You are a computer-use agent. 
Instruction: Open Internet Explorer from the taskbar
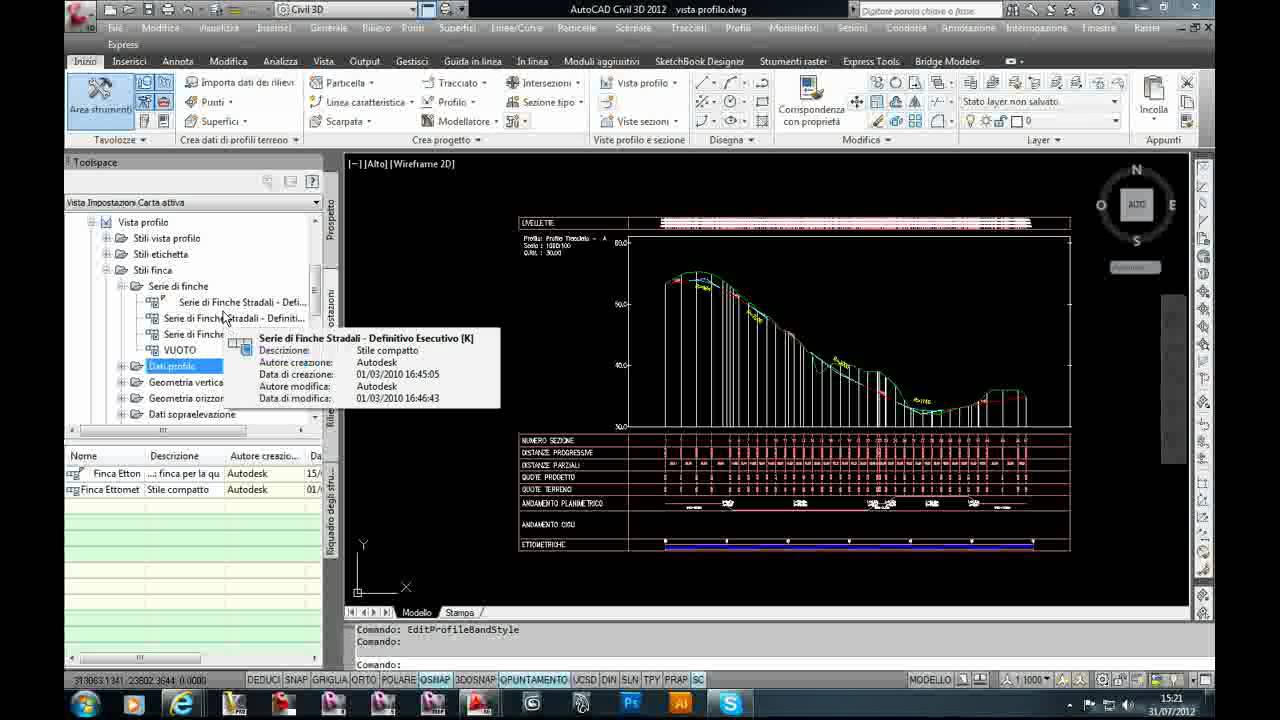(x=182, y=704)
